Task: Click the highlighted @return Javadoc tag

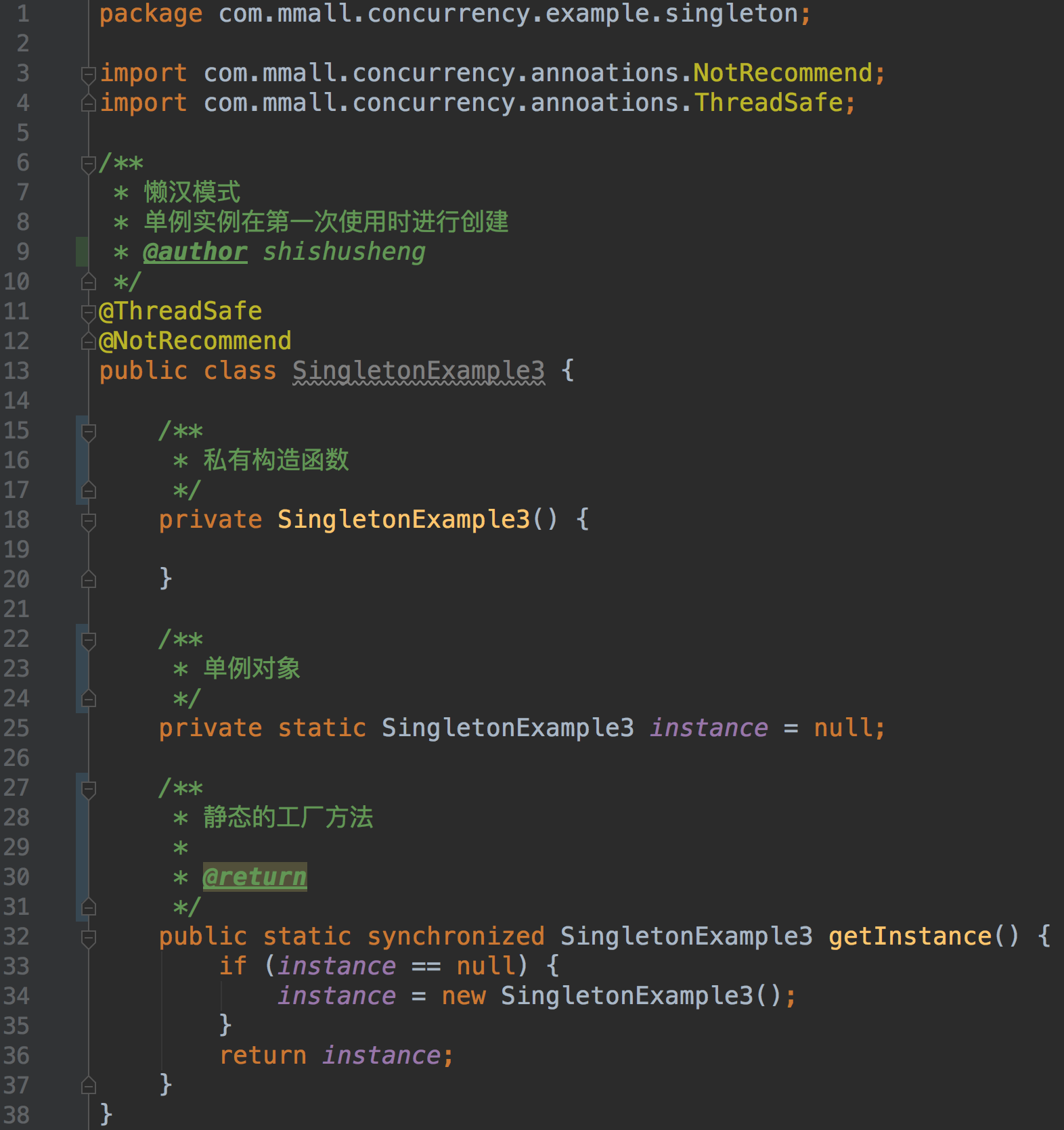Action: tap(254, 877)
